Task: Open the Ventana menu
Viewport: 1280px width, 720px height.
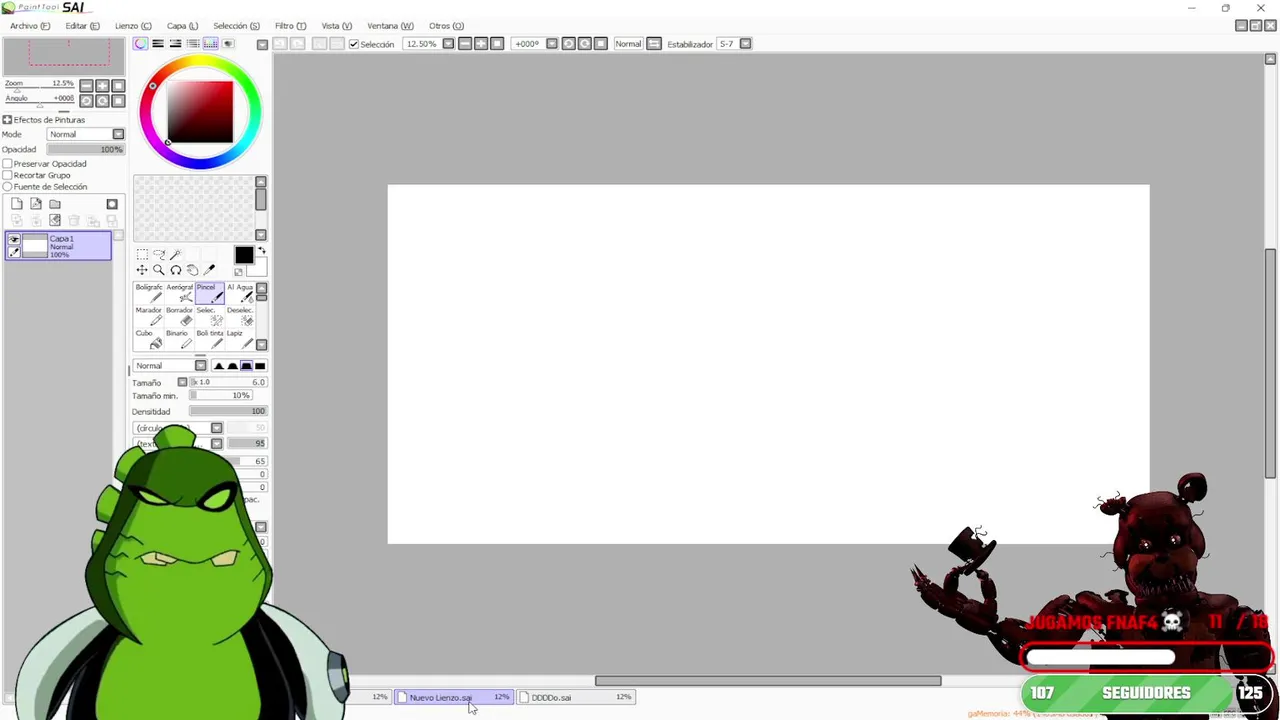Action: click(390, 26)
